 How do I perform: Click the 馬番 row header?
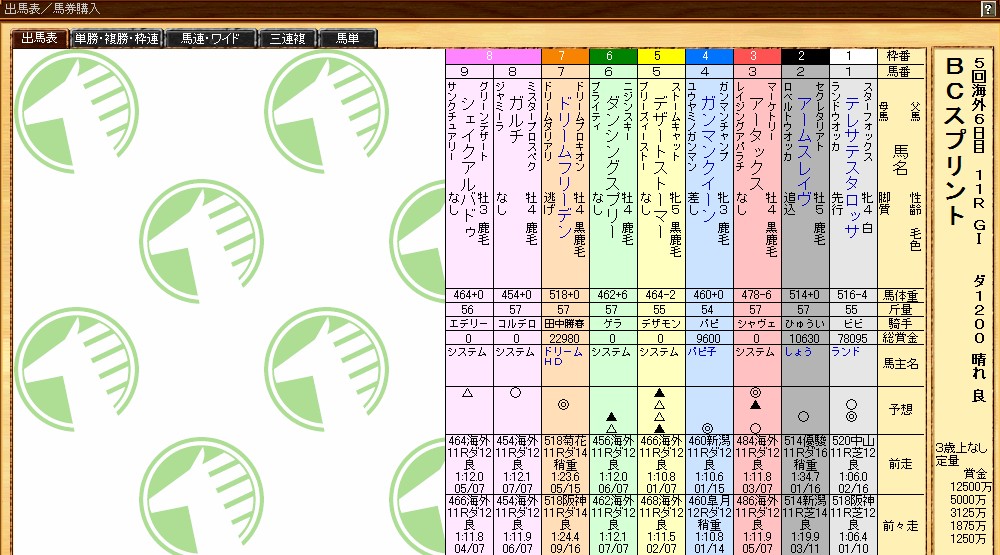point(901,71)
